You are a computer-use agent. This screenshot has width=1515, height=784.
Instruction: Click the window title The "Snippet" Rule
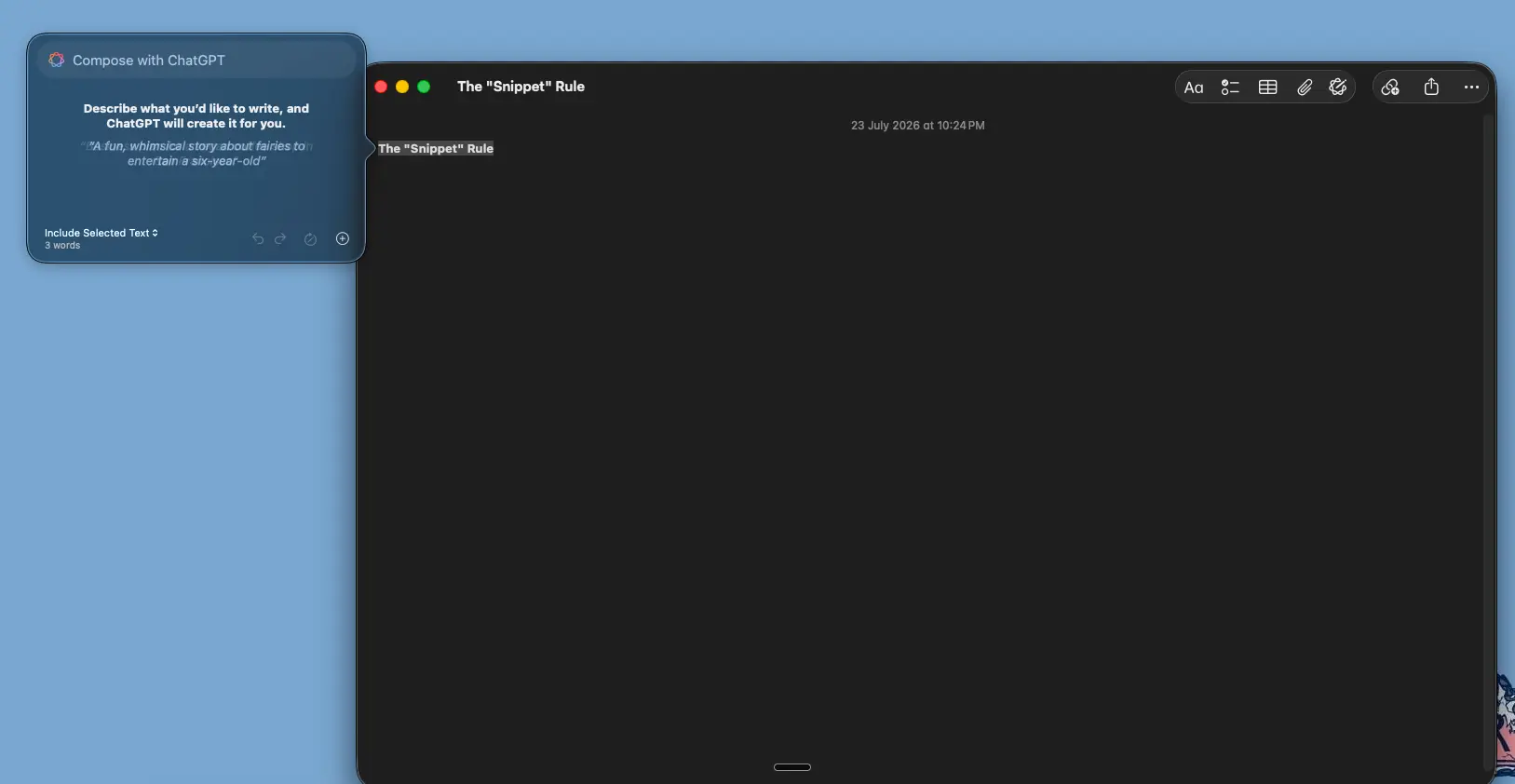[x=521, y=87]
